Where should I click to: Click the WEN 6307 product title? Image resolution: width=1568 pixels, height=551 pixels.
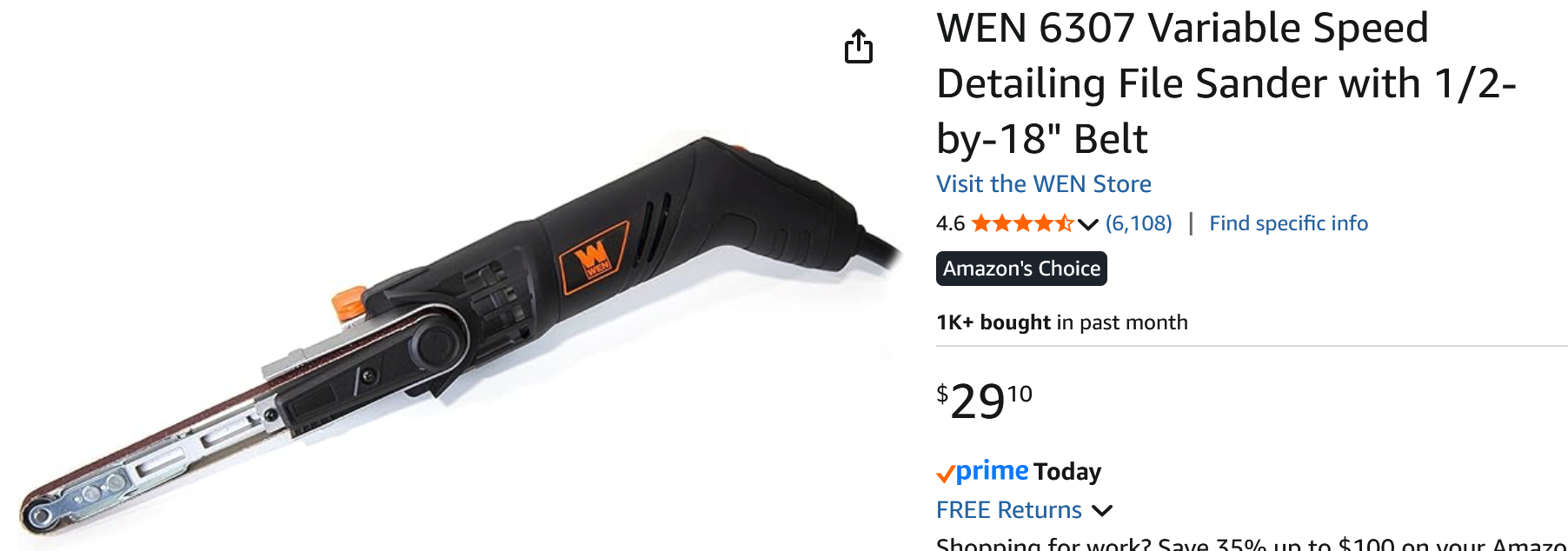coord(1226,83)
